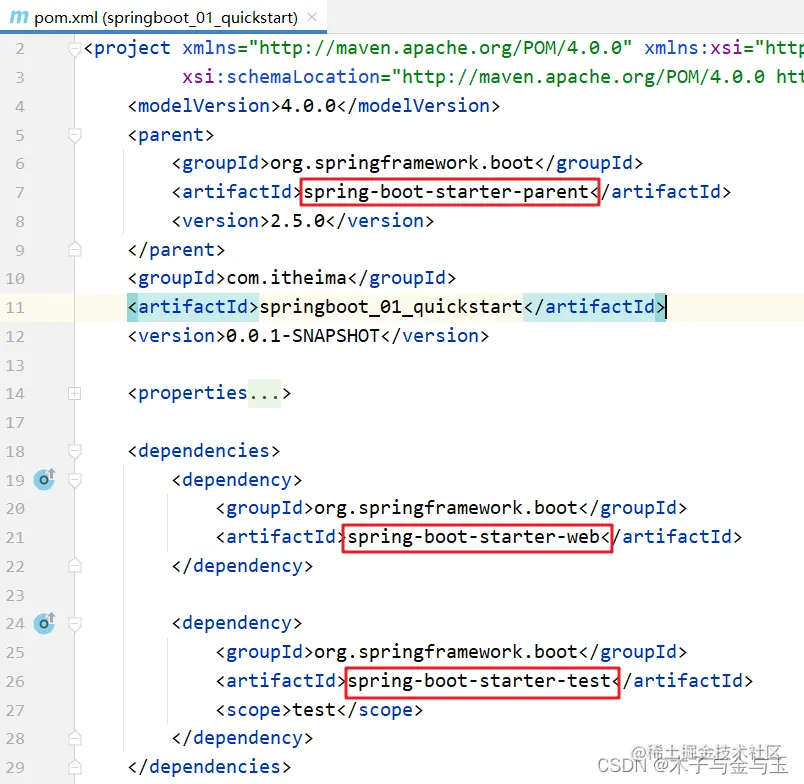Collapse the project tag fold on line 2
Image resolution: width=804 pixels, height=784 pixels.
tap(75, 49)
